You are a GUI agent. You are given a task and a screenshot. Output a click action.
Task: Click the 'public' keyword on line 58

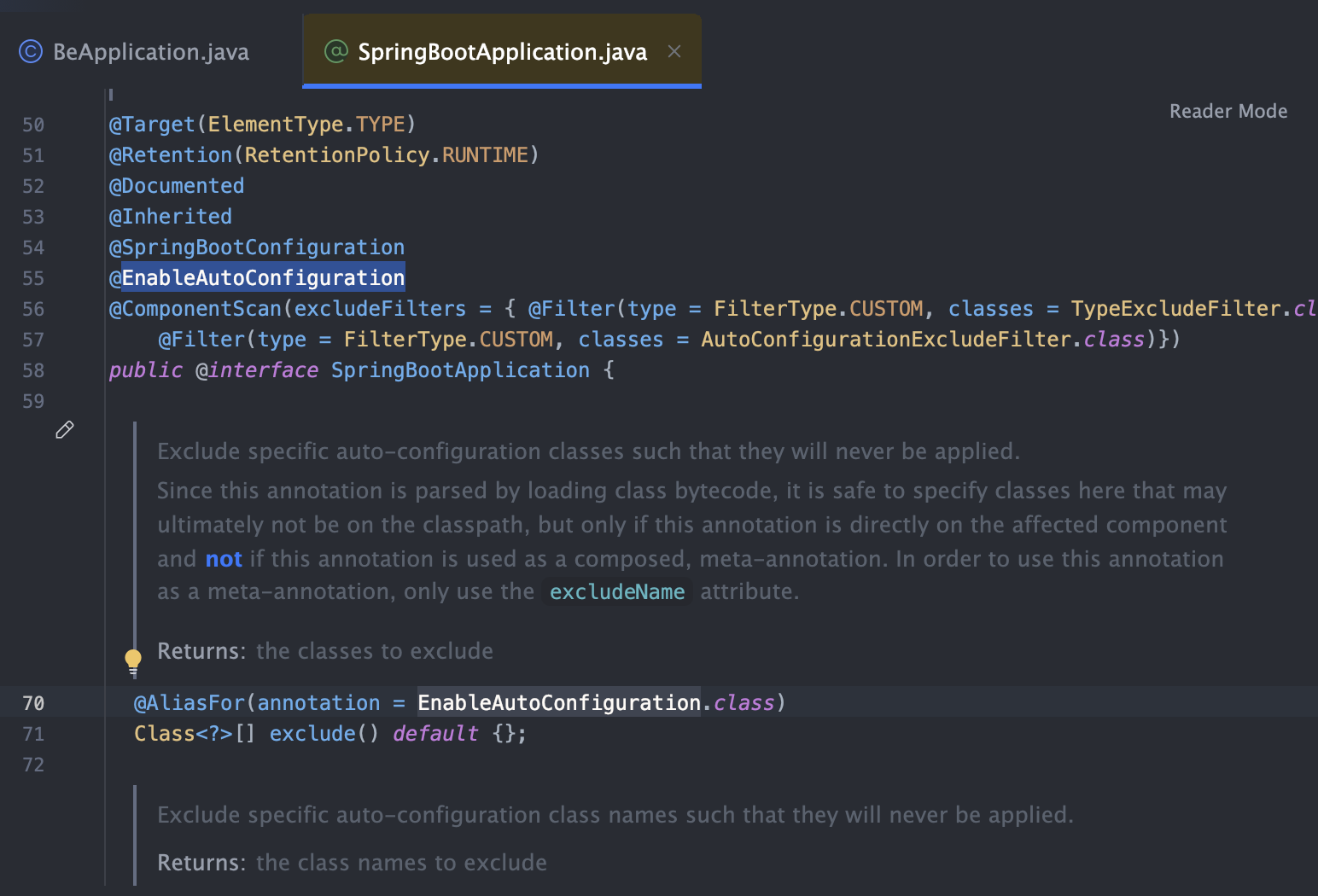146,370
